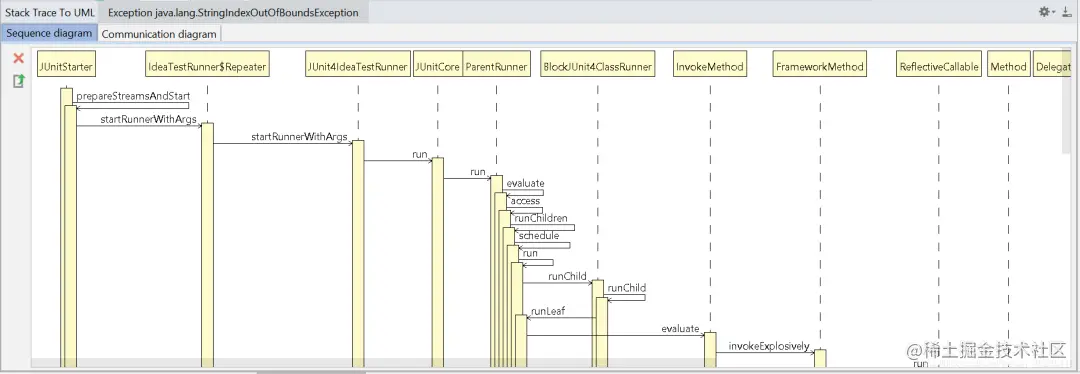The height and width of the screenshot is (374, 1080).
Task: Click the schedule message label
Action: [539, 236]
